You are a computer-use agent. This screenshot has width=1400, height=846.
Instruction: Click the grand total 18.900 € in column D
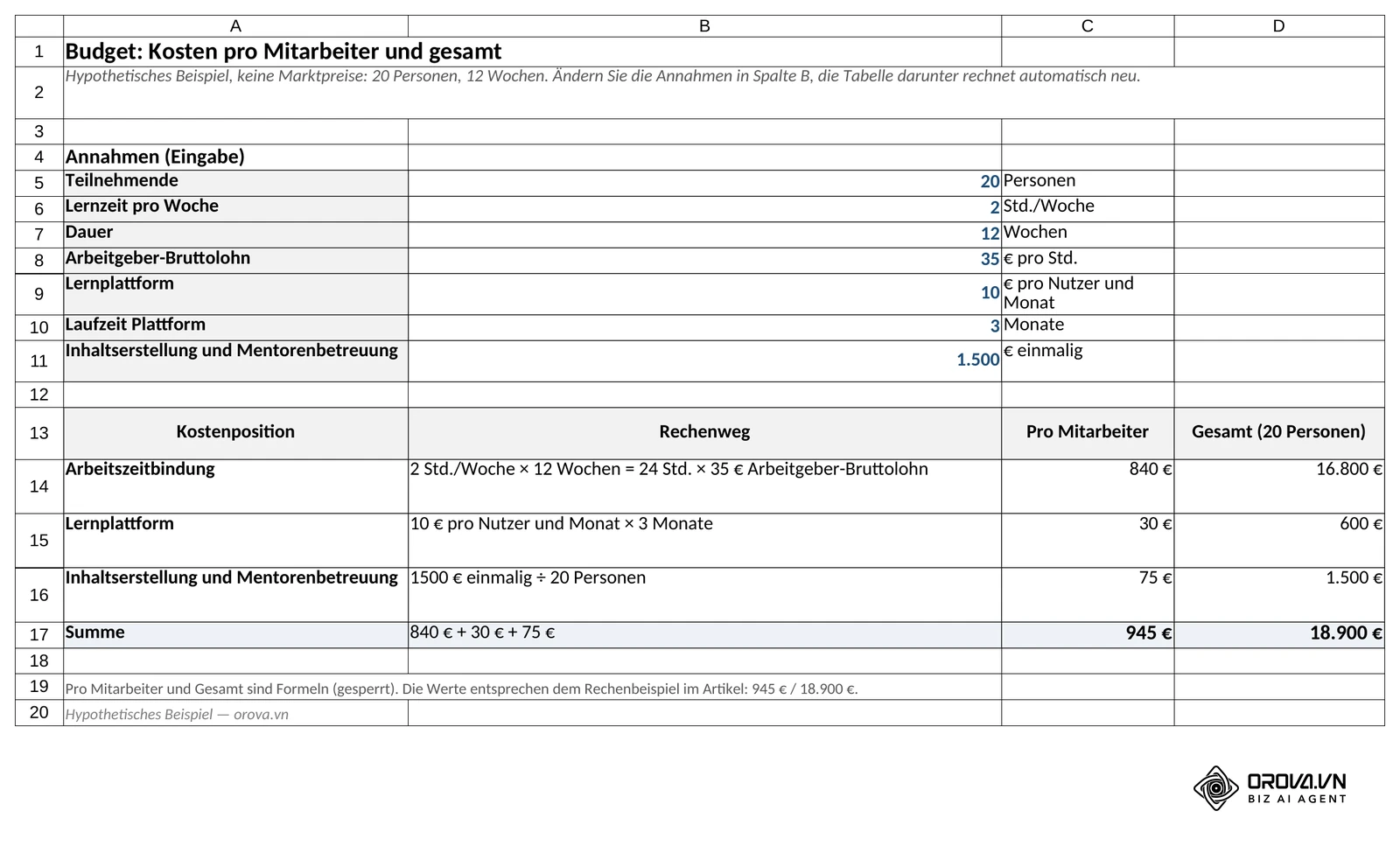[1347, 633]
